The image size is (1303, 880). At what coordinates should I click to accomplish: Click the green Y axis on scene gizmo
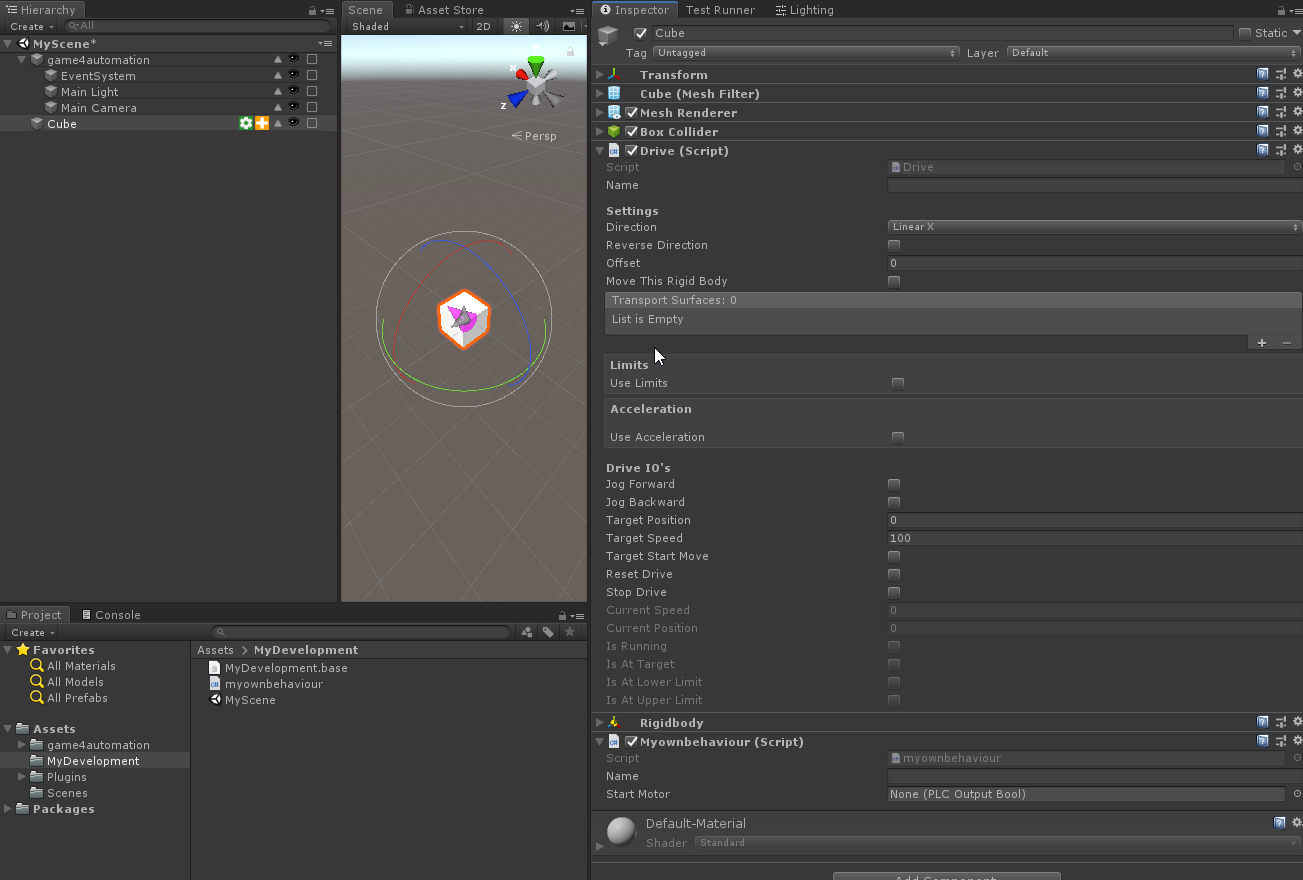pos(537,66)
